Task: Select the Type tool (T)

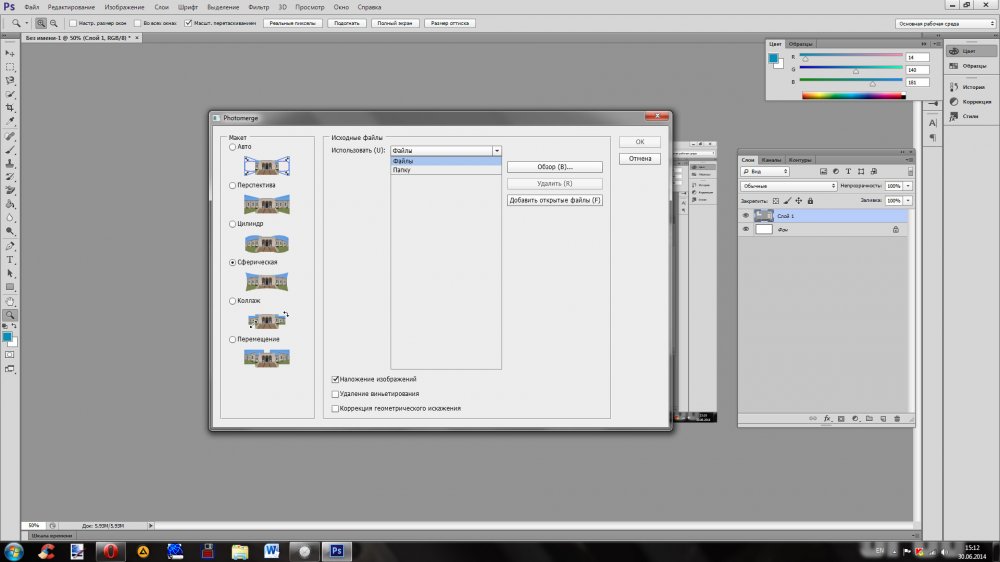Action: pos(10,259)
